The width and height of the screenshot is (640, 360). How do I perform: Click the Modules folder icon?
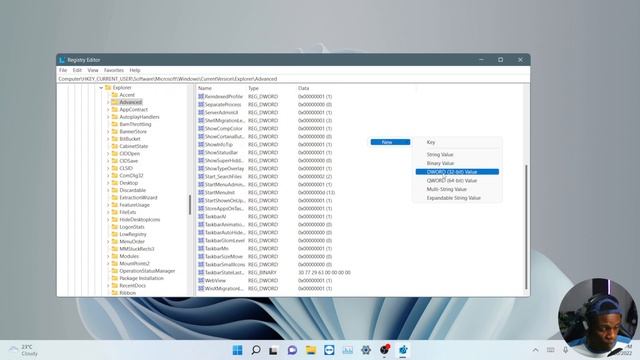[115, 256]
